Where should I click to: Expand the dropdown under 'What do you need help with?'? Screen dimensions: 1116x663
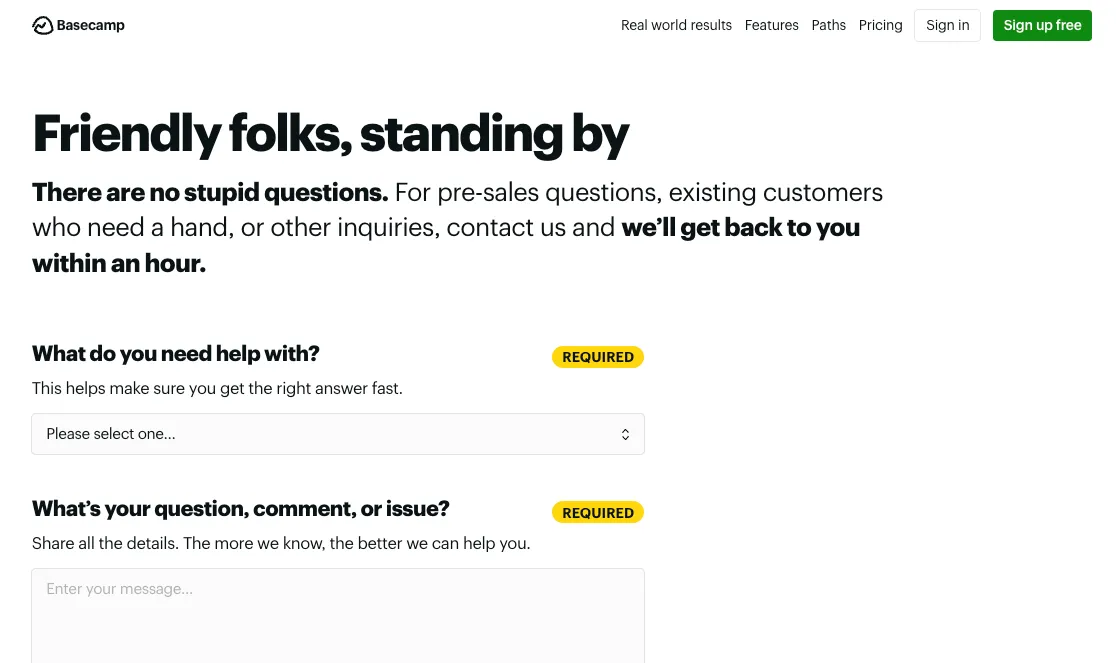(338, 434)
